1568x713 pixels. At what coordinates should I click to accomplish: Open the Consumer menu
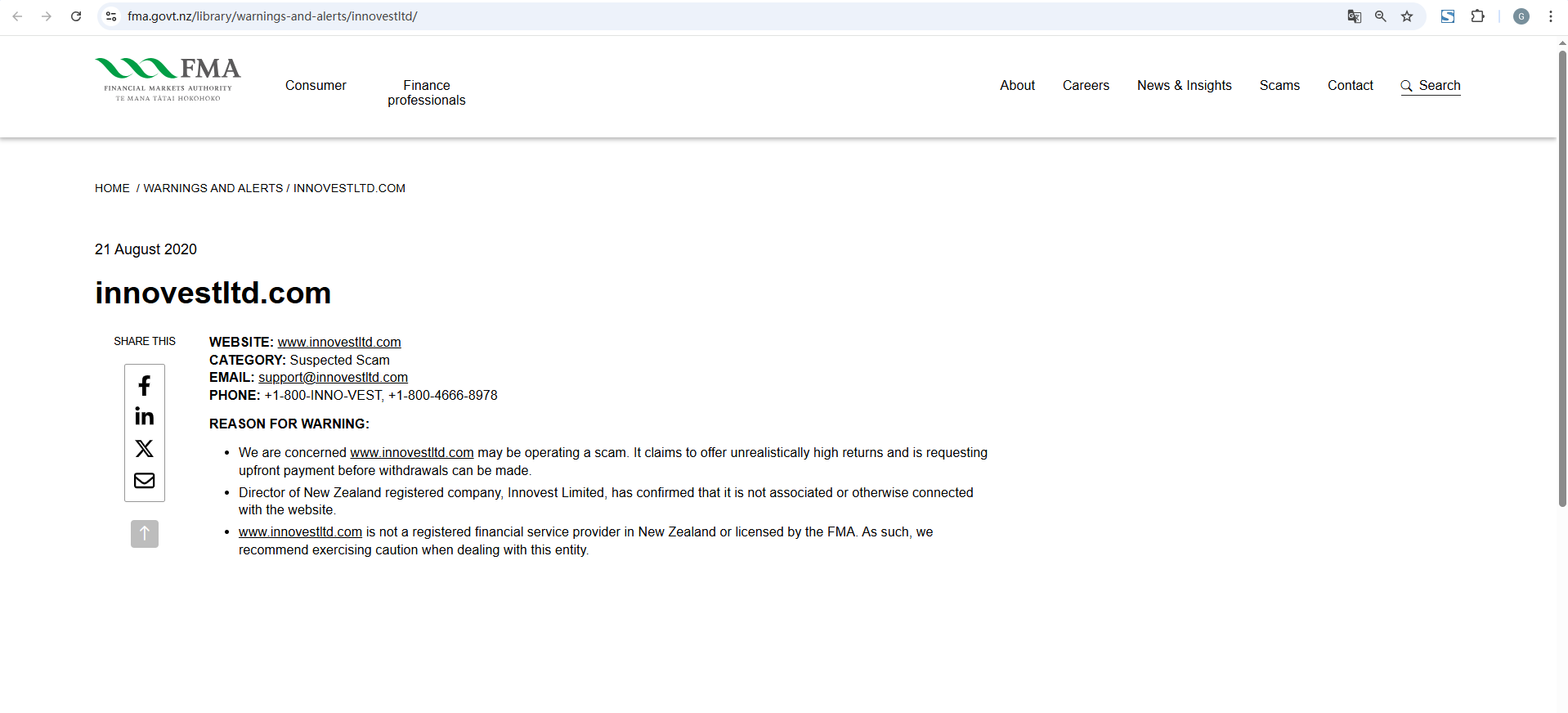[x=316, y=85]
